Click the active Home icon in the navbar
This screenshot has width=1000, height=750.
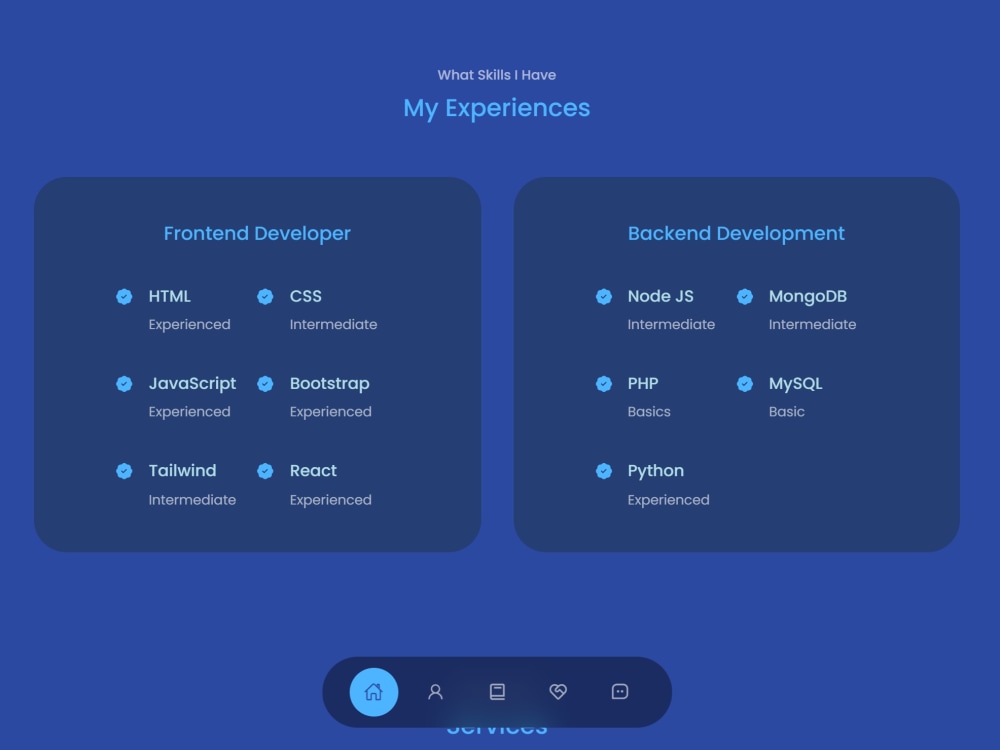(373, 691)
